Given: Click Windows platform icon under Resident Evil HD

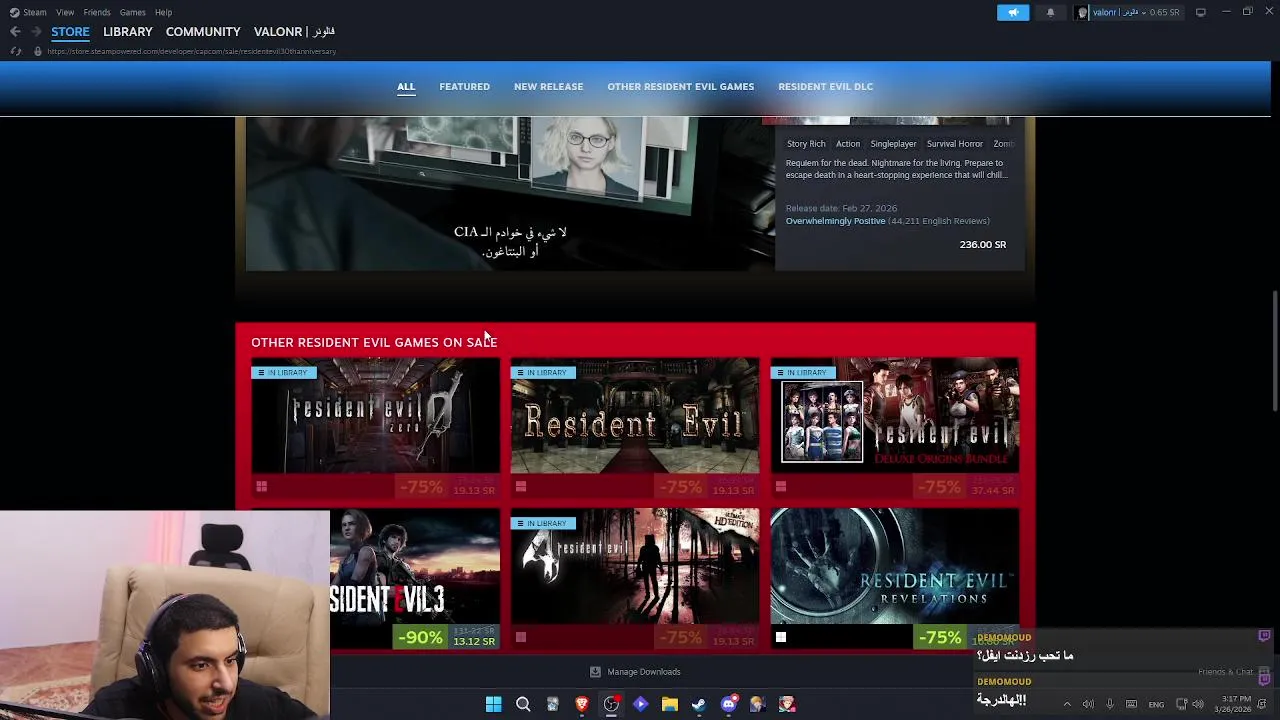Looking at the screenshot, I should coord(521,487).
